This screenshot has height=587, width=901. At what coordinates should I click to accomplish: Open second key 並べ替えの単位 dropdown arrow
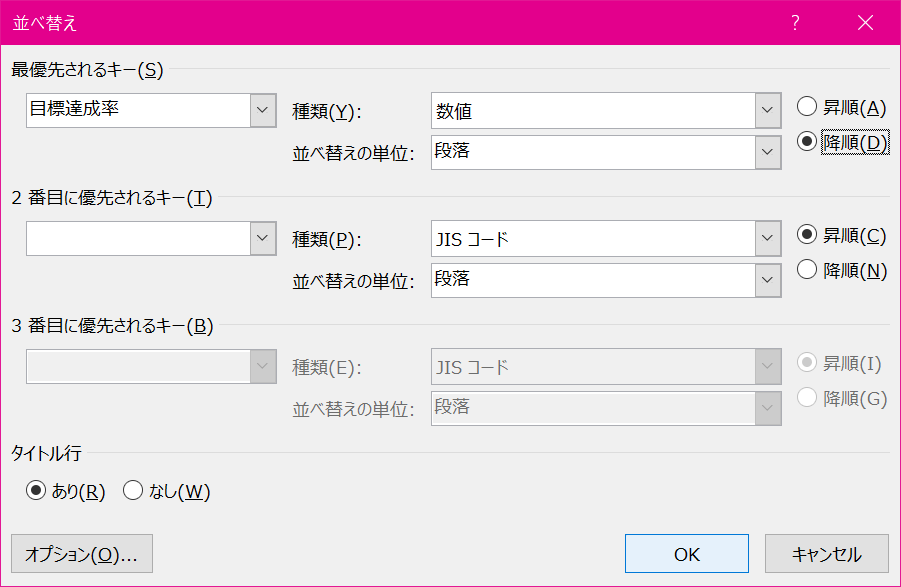coord(768,280)
